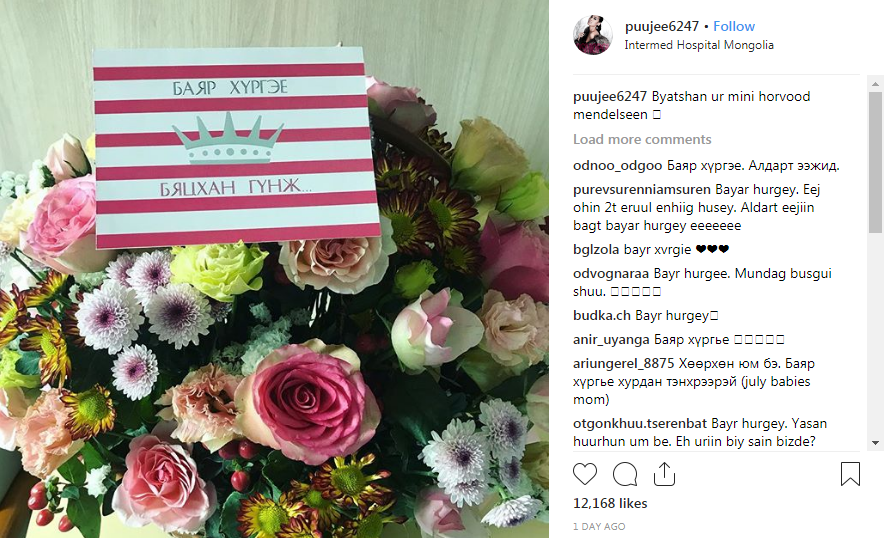The height and width of the screenshot is (538, 884).
Task: Save the post with the bookmark icon
Action: (850, 474)
